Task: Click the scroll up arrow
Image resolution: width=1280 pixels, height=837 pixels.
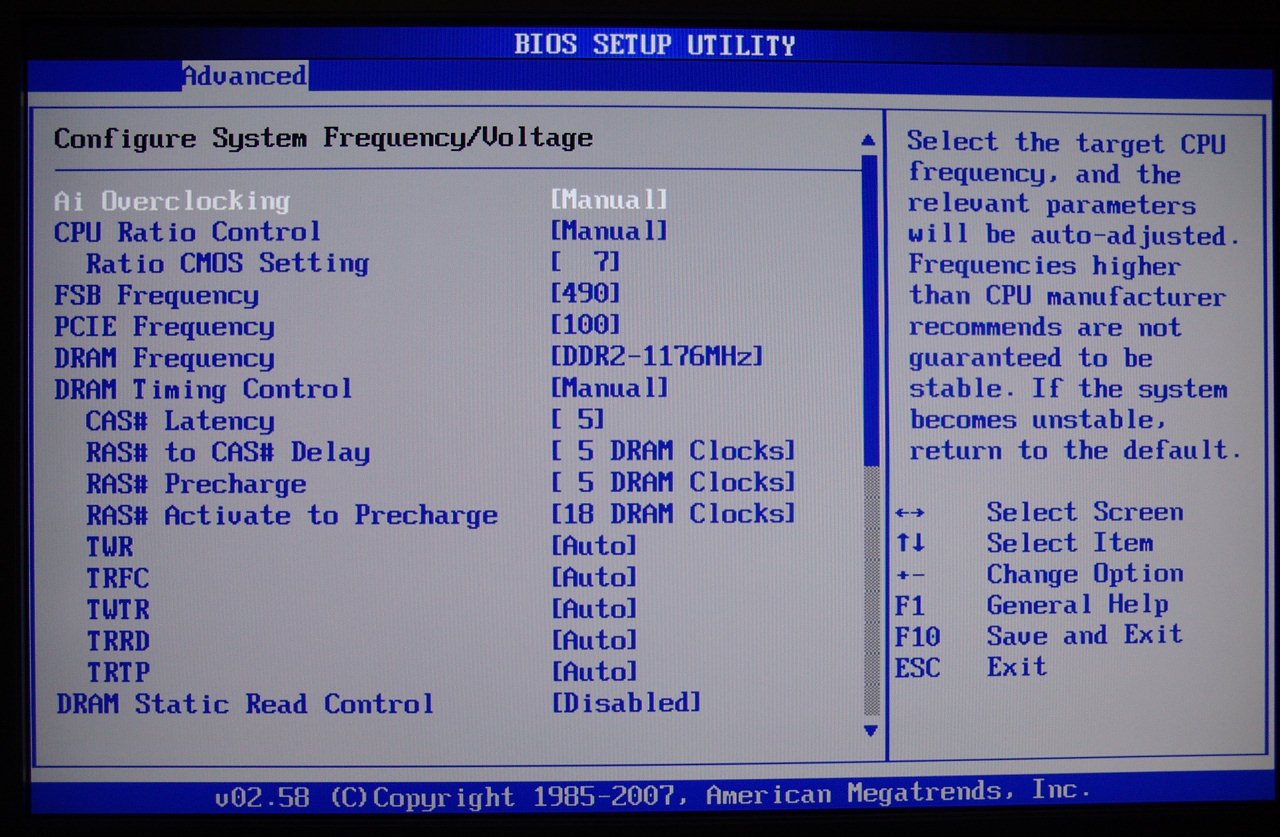Action: [x=868, y=141]
